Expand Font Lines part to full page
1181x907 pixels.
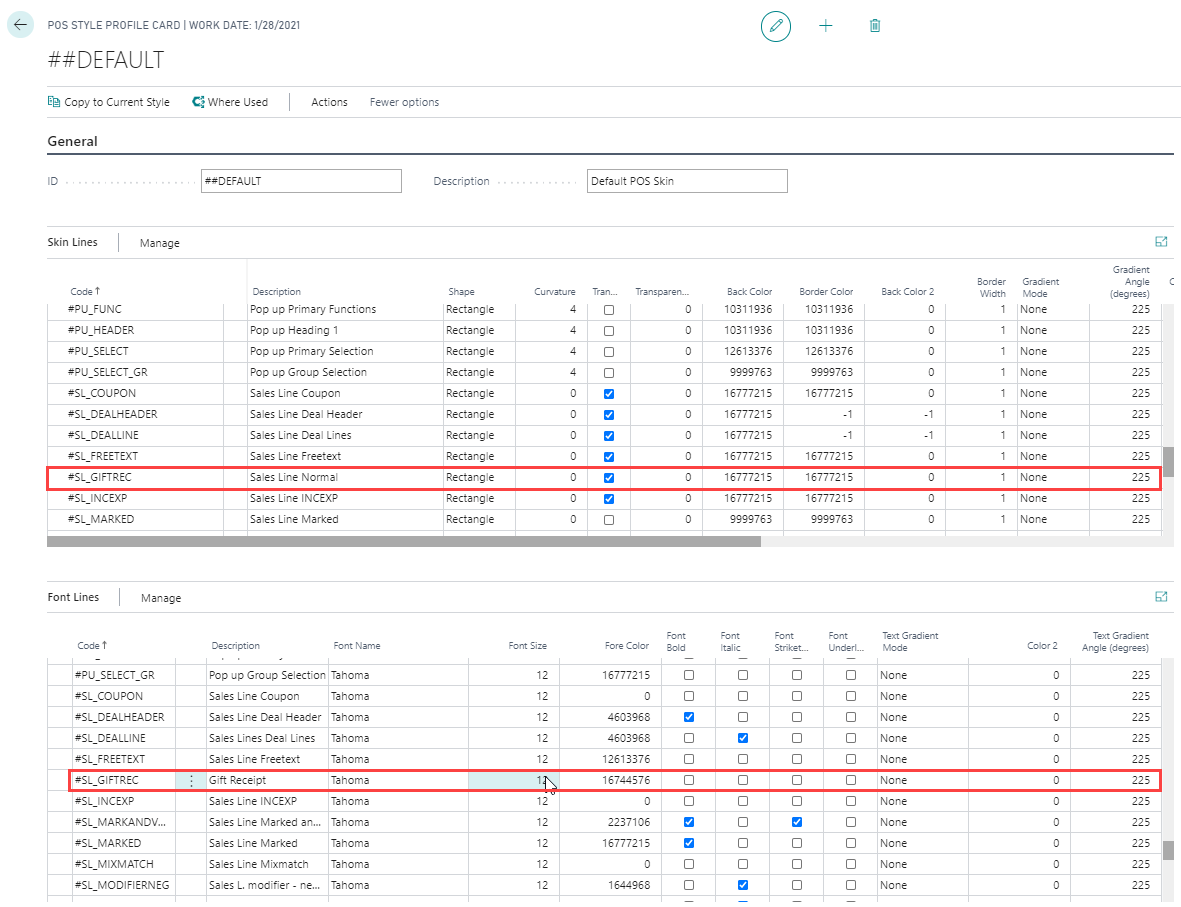tap(1161, 597)
